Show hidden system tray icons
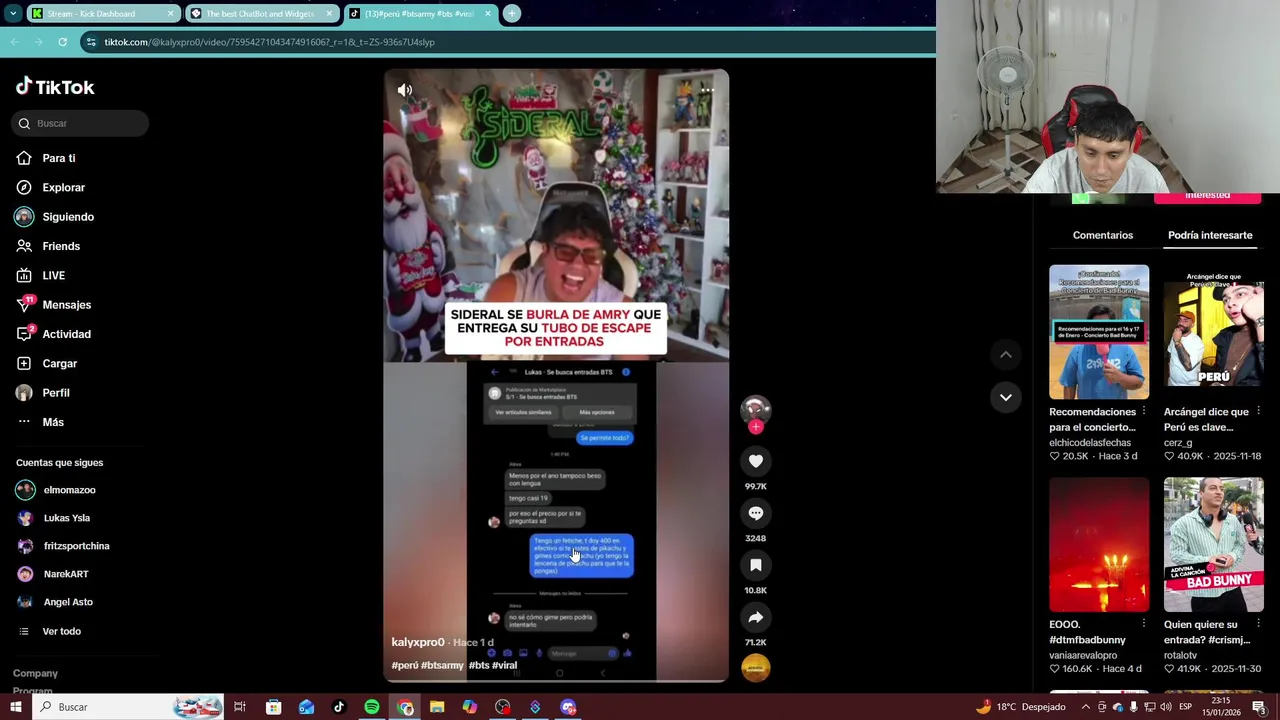1280x720 pixels. point(1086,707)
